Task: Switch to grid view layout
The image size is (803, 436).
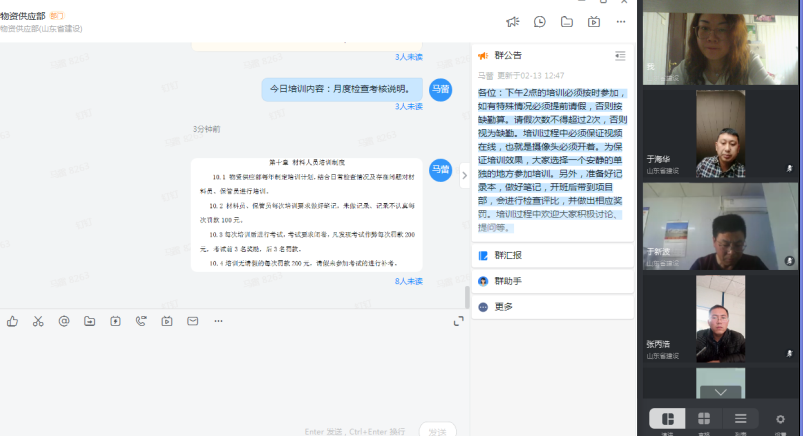Action: tap(704, 419)
